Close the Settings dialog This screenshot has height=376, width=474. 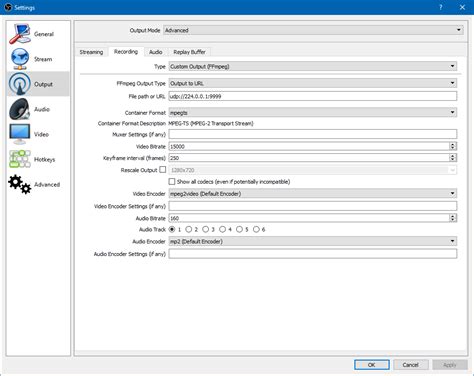462,7
